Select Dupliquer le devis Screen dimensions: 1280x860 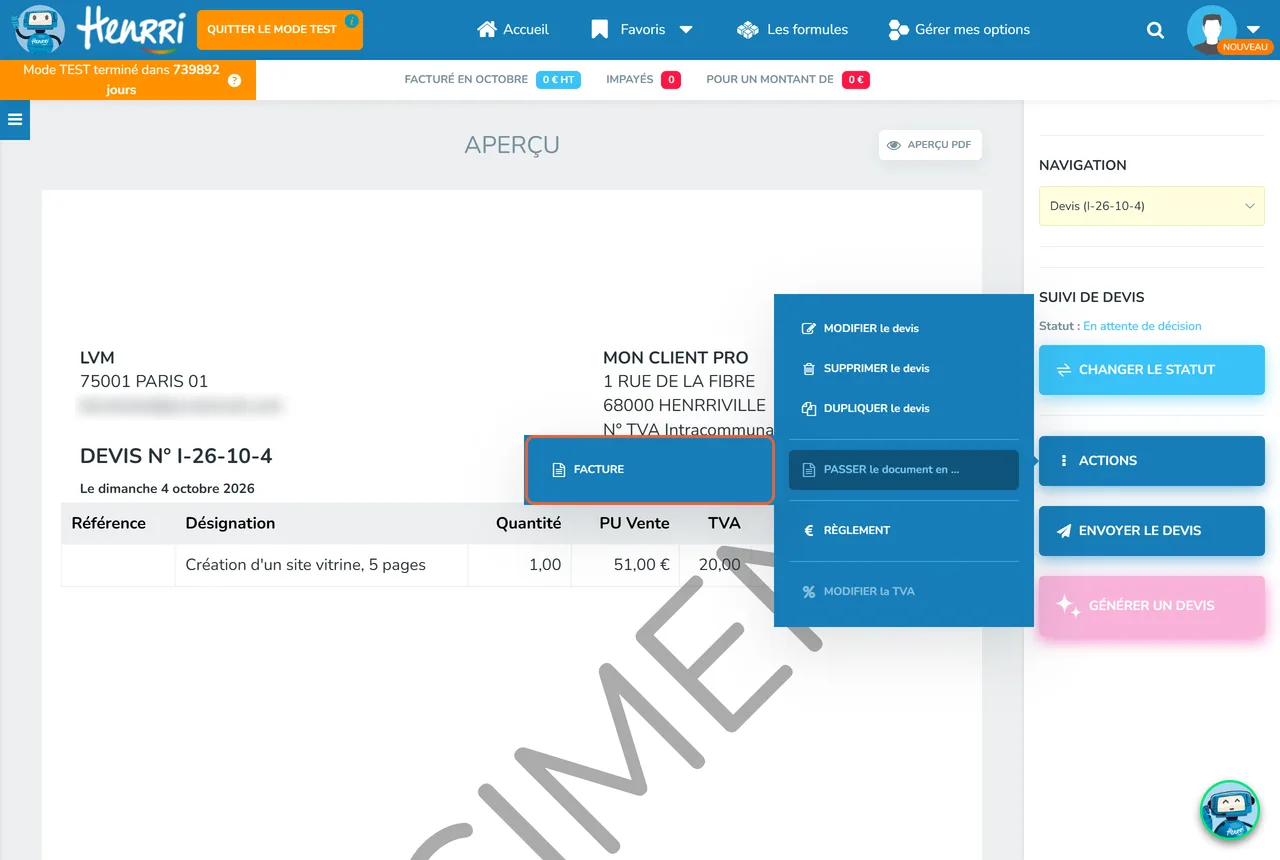[x=903, y=408]
